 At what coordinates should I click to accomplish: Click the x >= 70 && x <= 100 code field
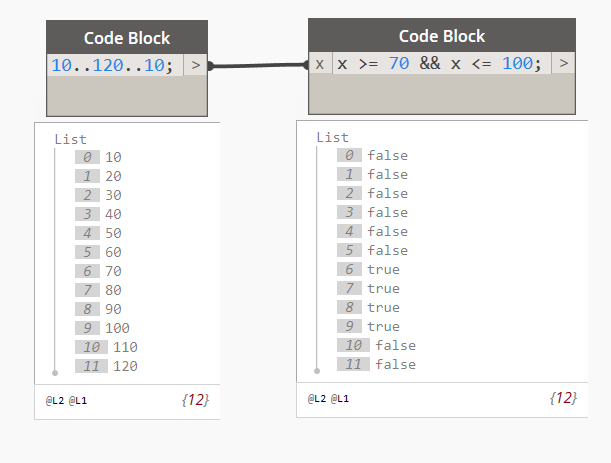[440, 64]
